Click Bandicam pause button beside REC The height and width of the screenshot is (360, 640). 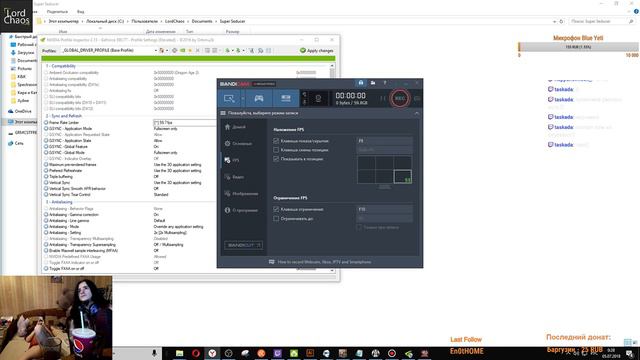coord(383,98)
